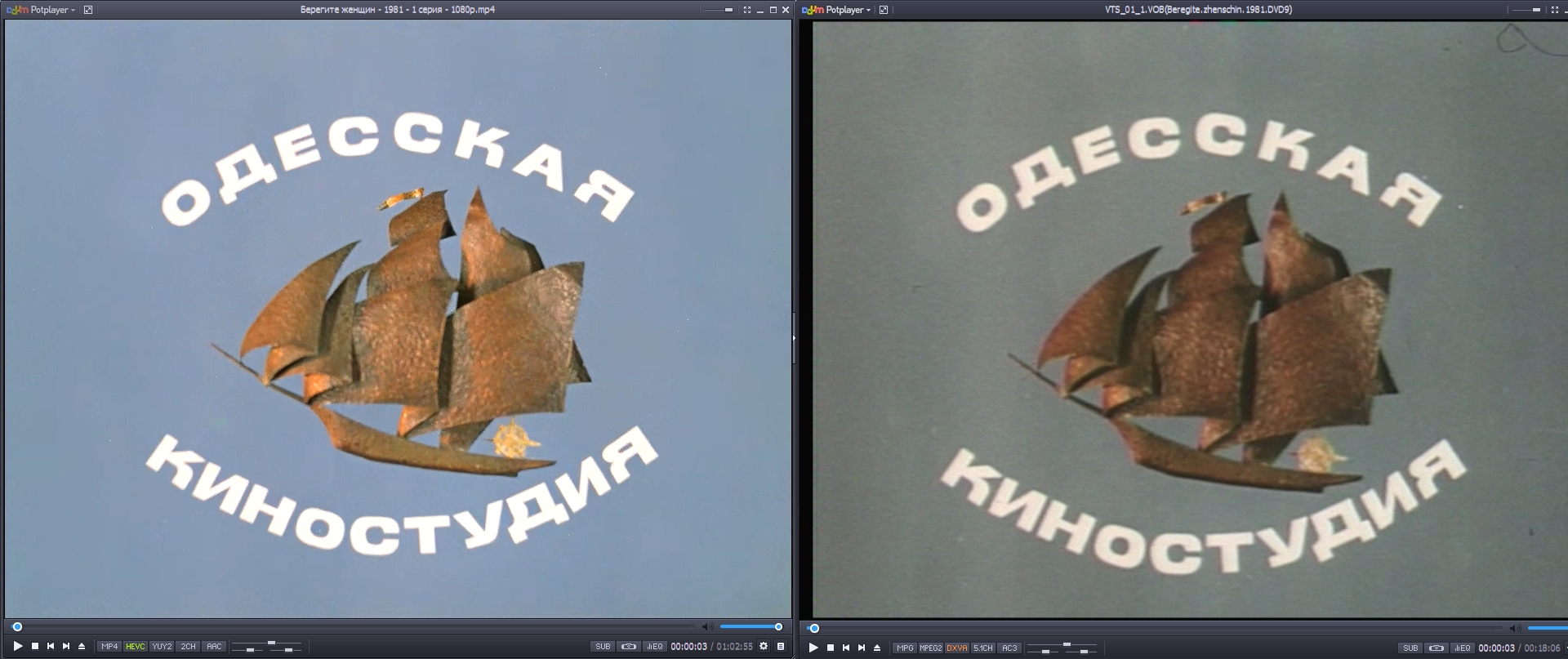
Task: Switch right player to fullscreen
Action: (x=1555, y=10)
